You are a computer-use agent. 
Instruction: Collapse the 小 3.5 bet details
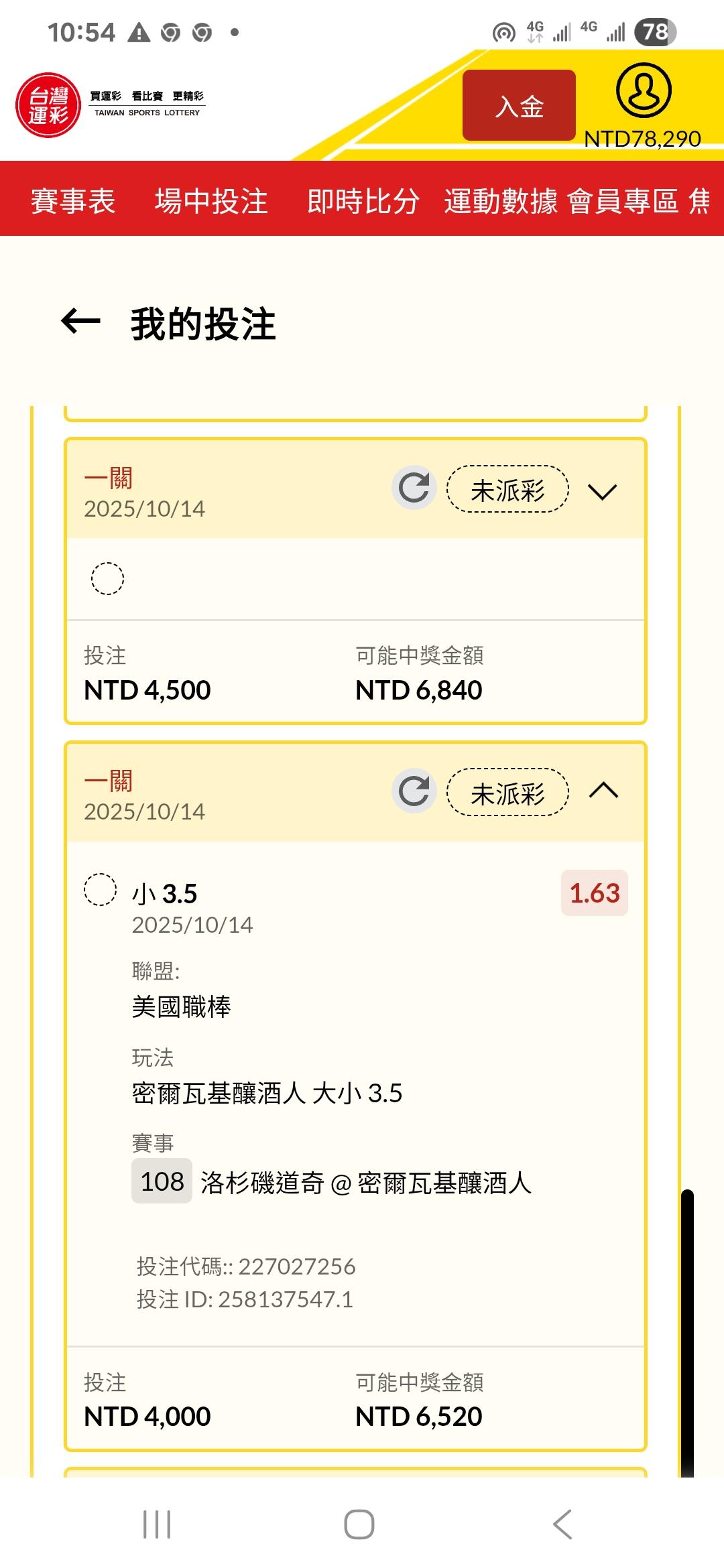click(x=603, y=791)
